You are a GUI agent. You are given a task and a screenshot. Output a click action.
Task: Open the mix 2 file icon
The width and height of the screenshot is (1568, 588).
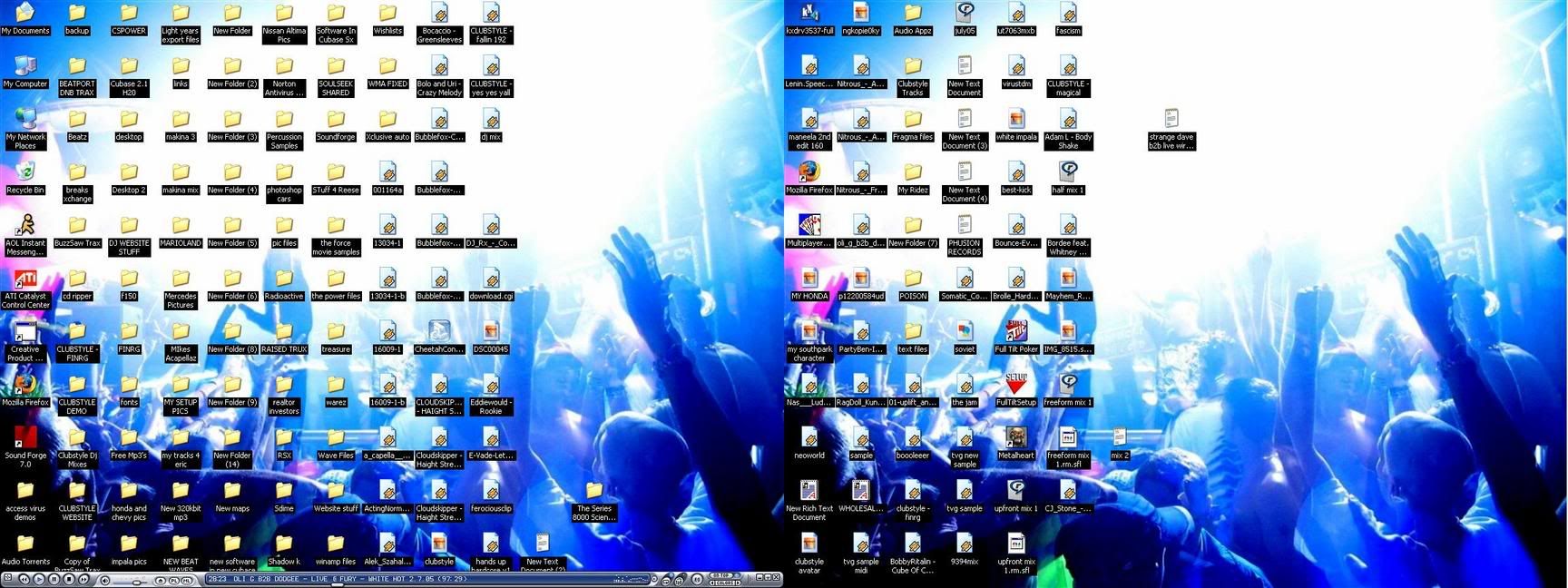point(1120,444)
